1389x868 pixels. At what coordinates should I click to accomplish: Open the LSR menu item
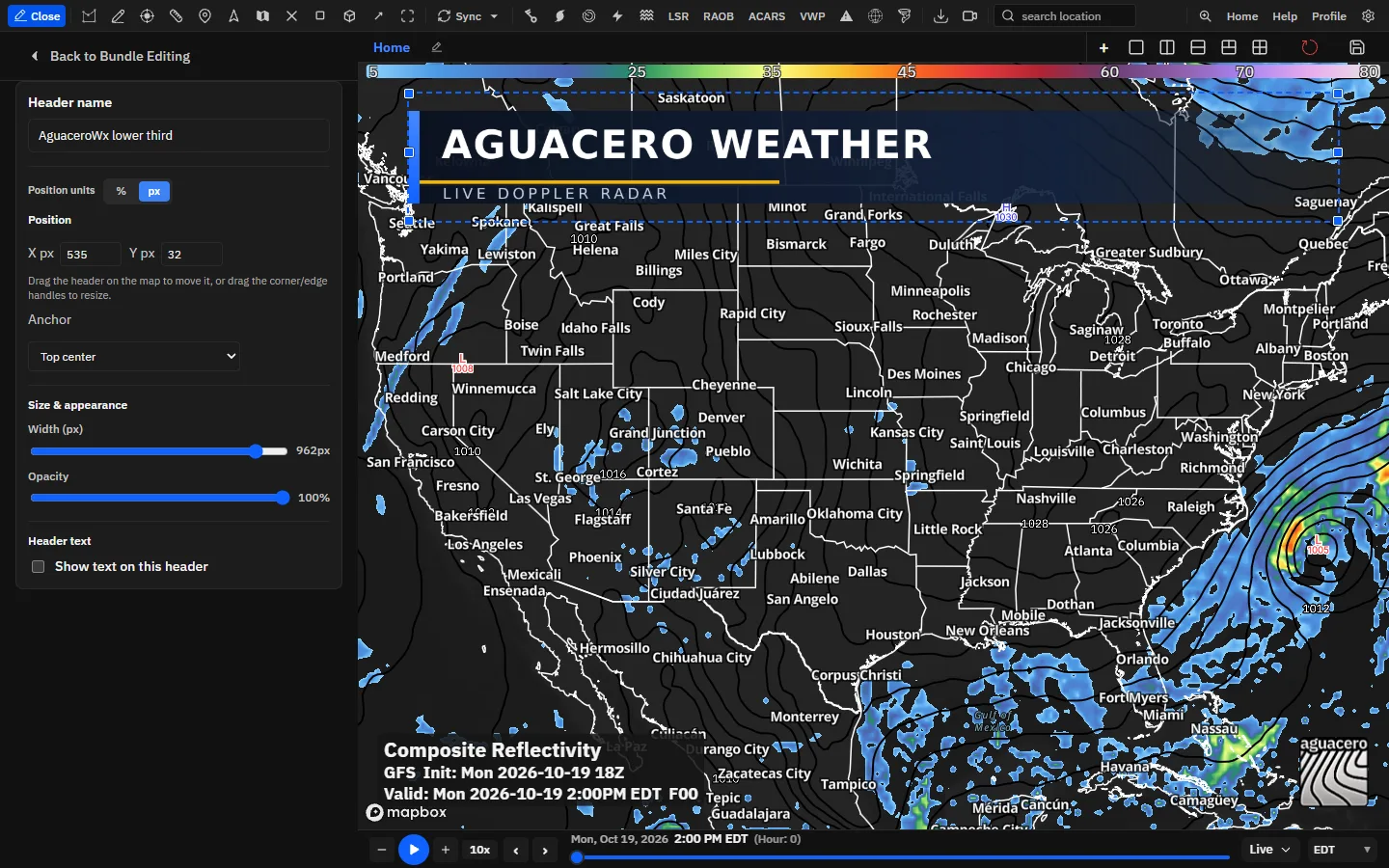point(678,16)
